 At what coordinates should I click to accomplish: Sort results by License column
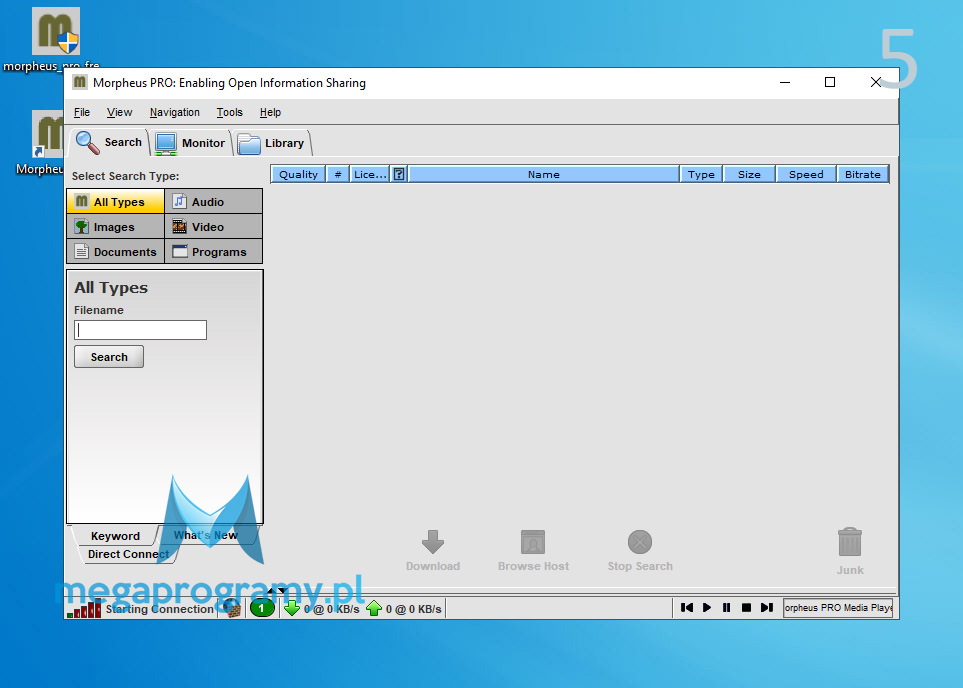370,174
